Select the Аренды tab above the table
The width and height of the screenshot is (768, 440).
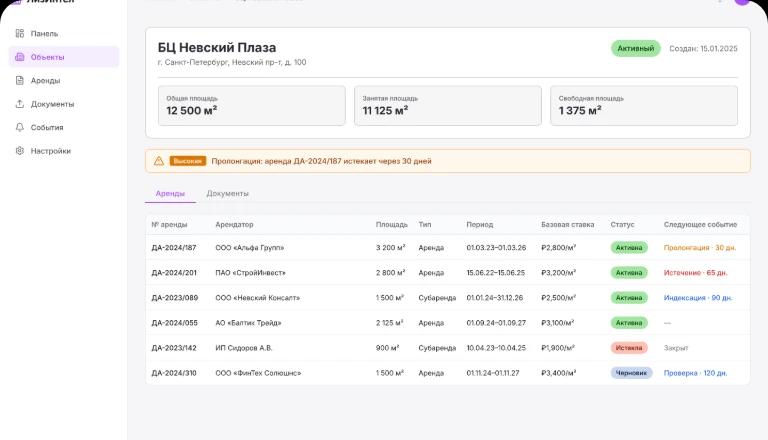coord(170,193)
